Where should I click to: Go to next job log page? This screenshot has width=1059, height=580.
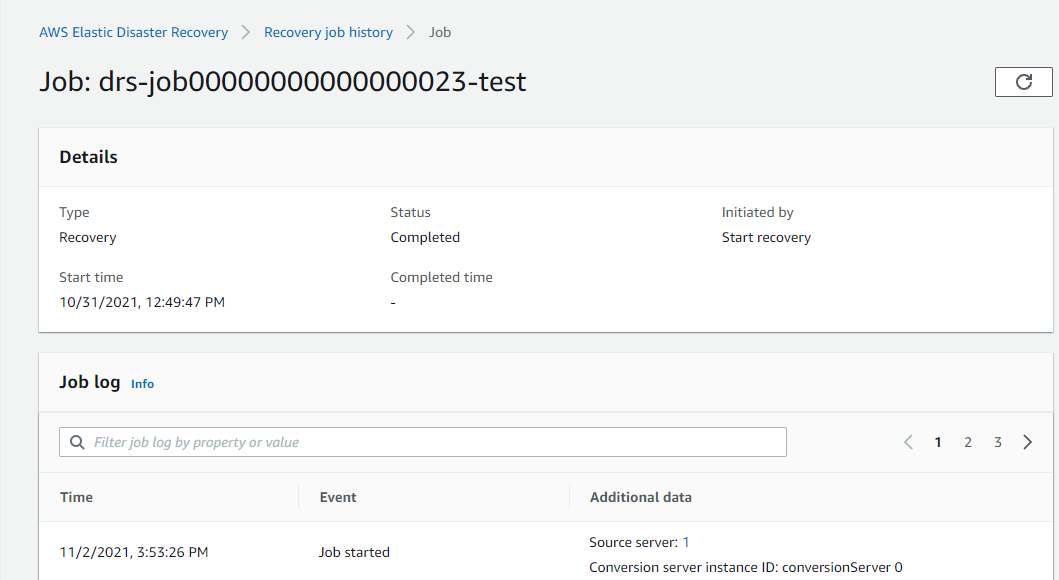tap(1027, 442)
